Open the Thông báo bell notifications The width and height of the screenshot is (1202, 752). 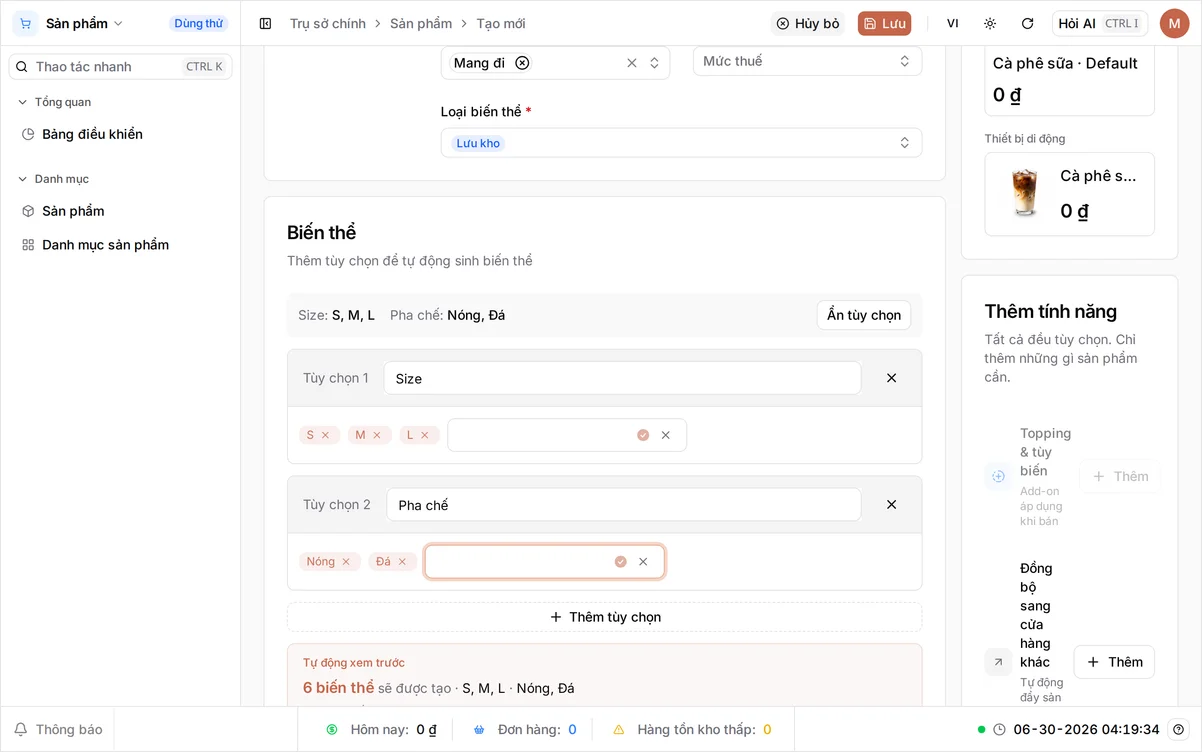click(x=58, y=729)
